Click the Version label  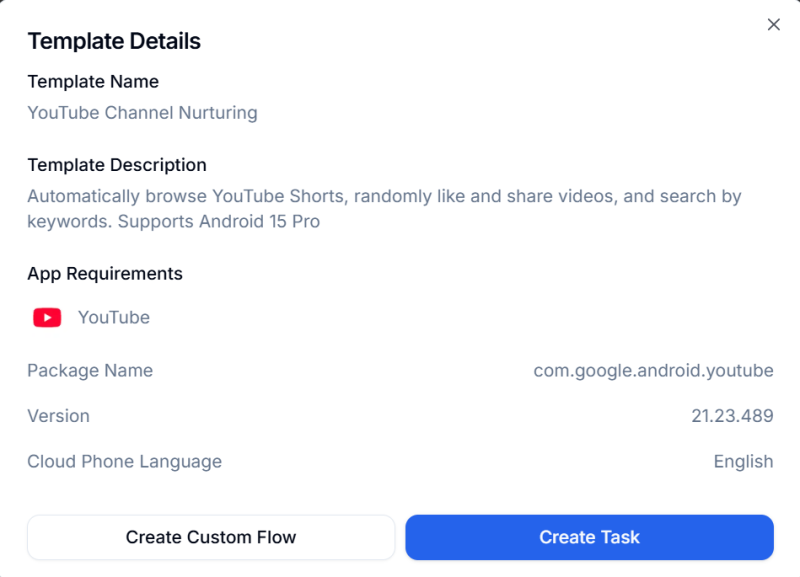coord(59,416)
